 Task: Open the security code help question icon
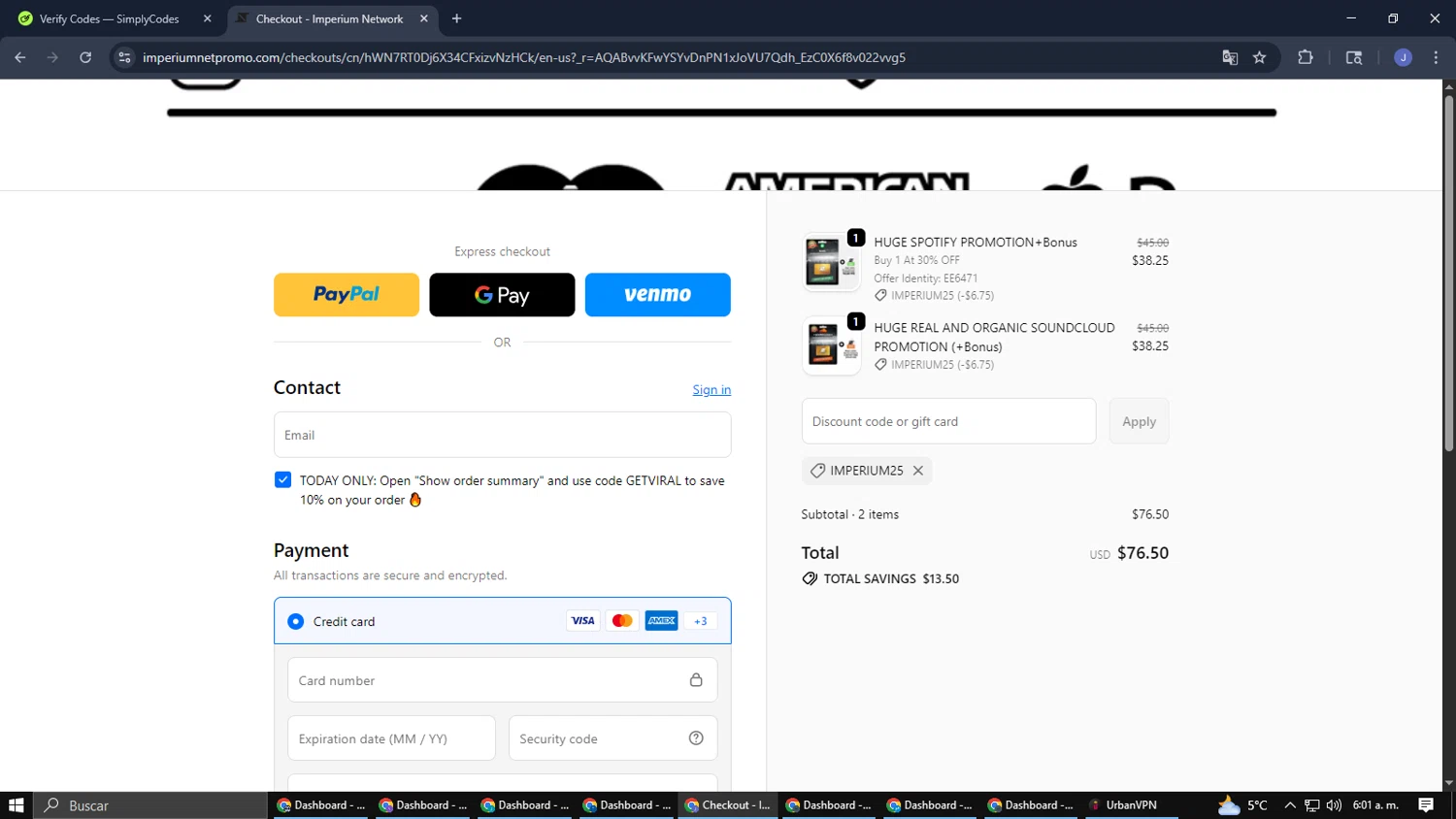(x=696, y=738)
